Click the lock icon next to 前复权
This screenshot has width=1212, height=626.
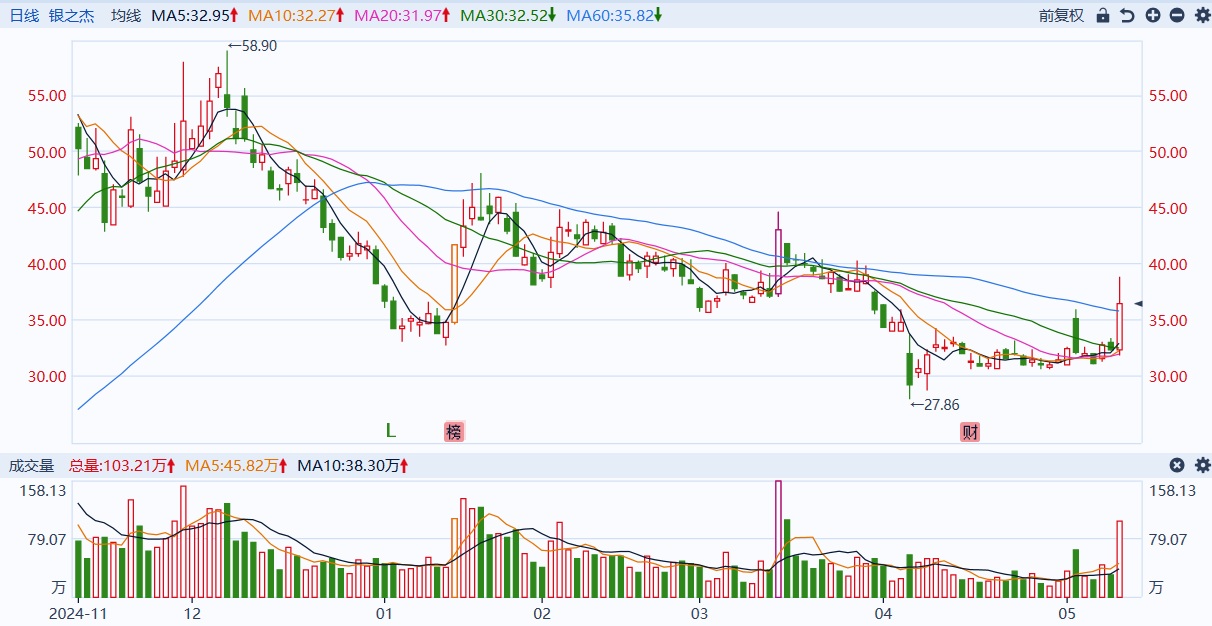[x=1103, y=15]
